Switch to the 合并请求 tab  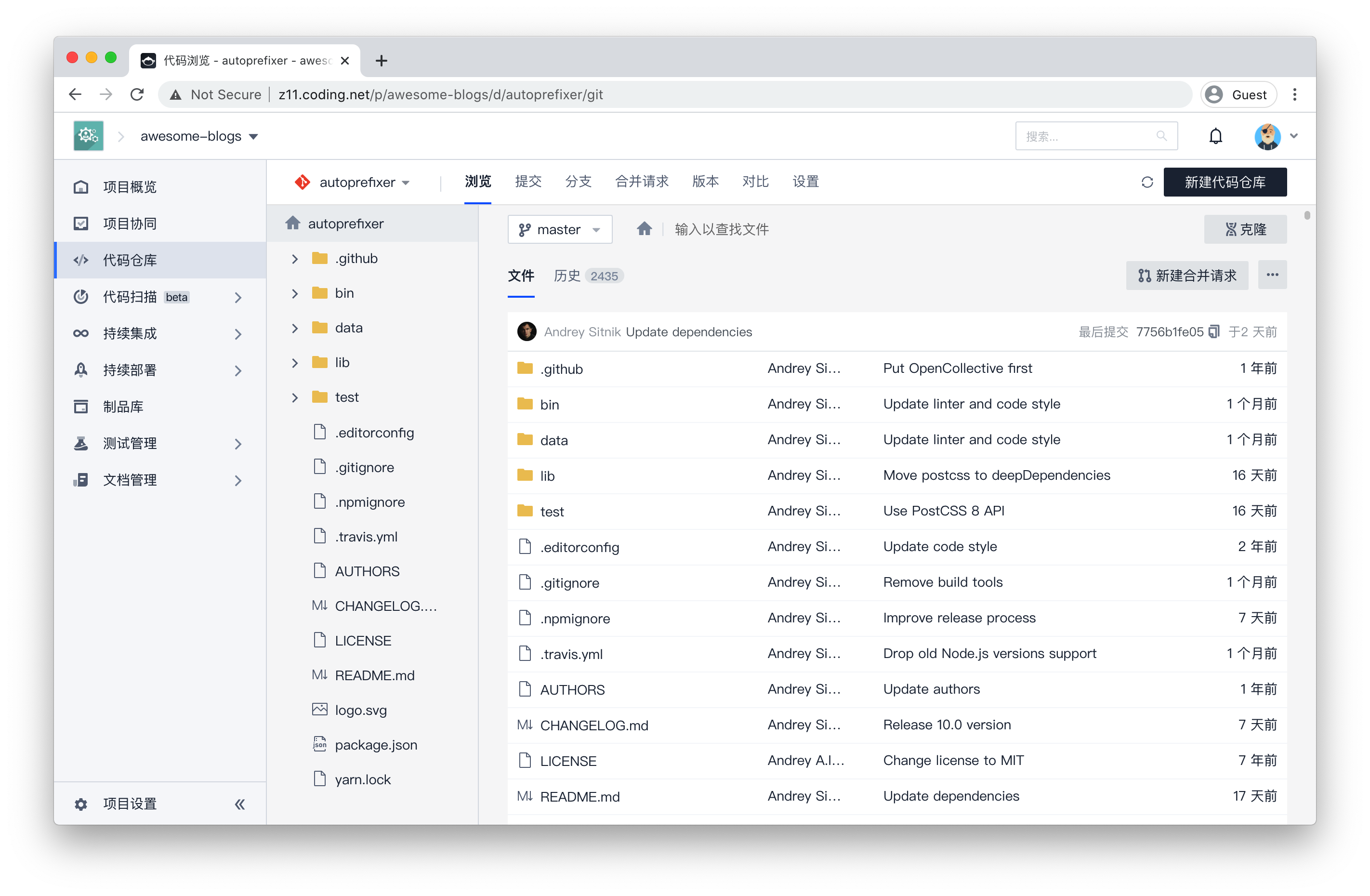[641, 182]
